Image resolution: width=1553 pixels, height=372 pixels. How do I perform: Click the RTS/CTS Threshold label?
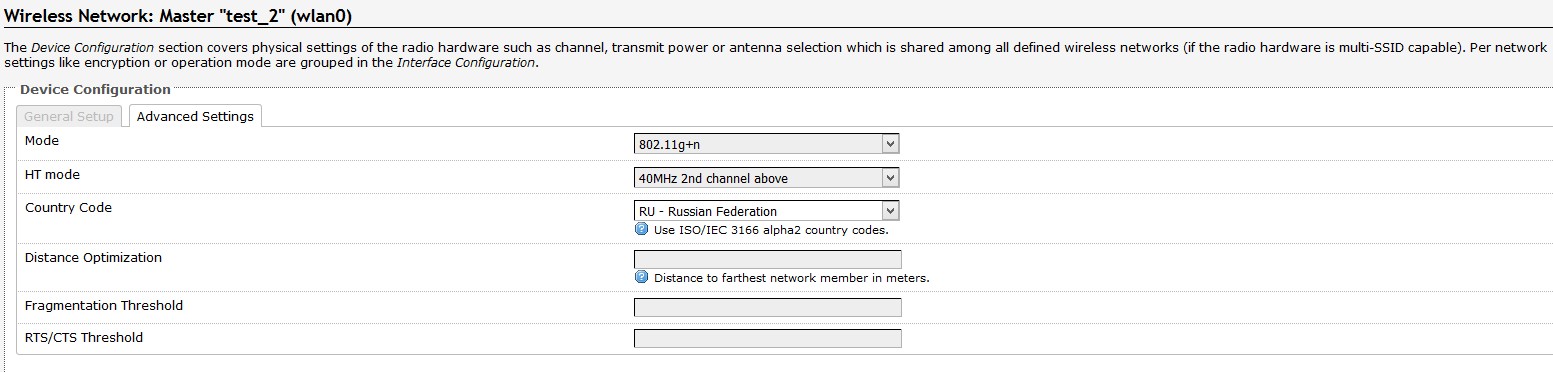[84, 338]
